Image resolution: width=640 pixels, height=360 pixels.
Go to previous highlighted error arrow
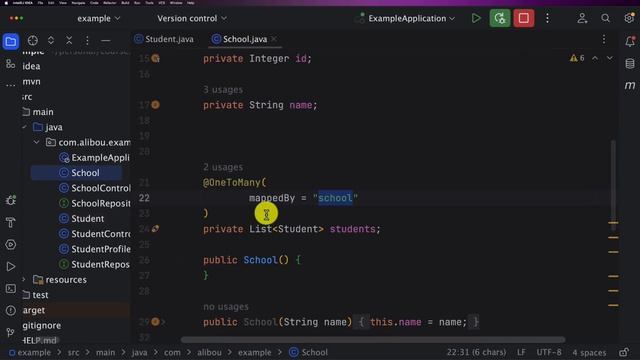tap(595, 58)
